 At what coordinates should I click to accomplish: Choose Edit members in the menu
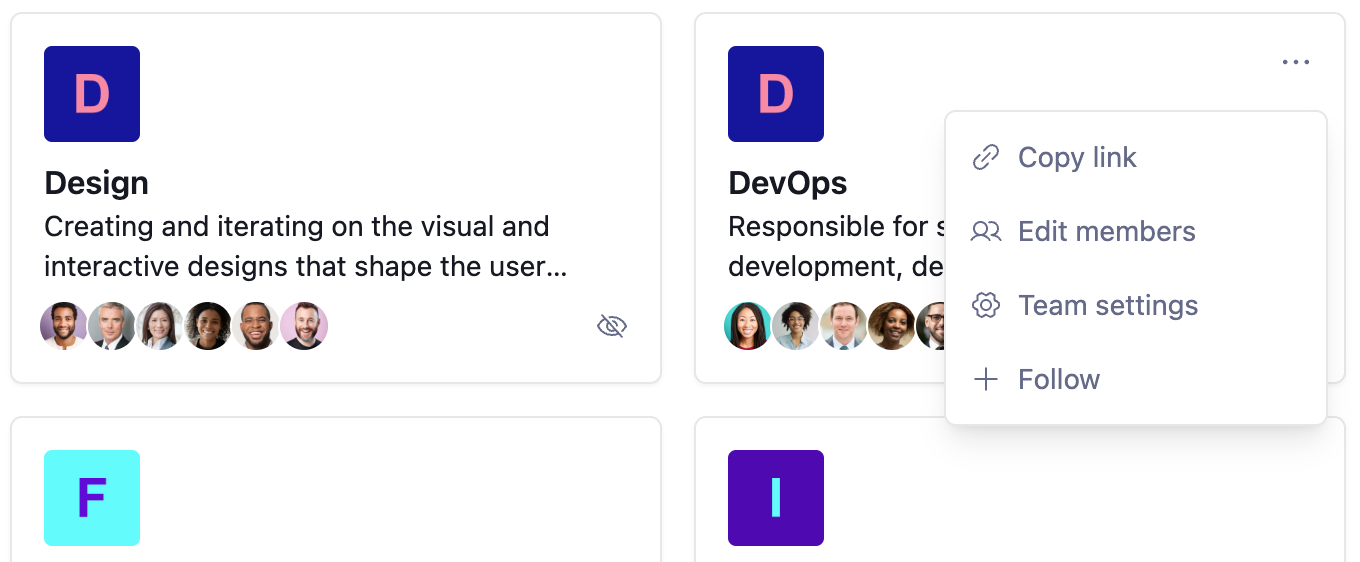[x=1136, y=231]
